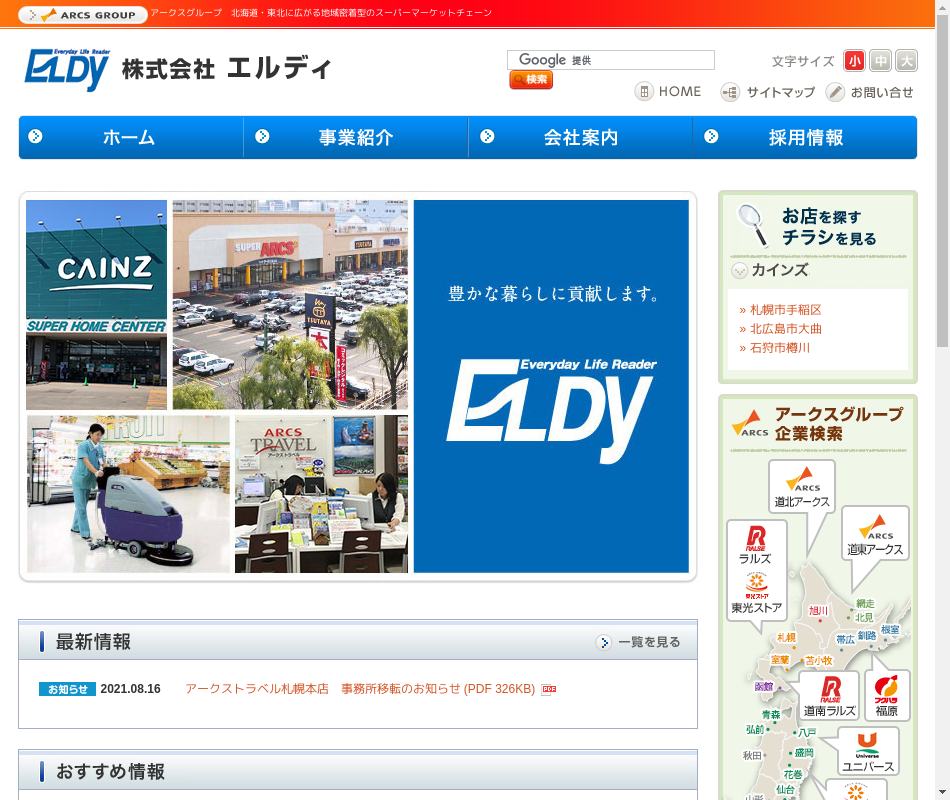This screenshot has width=950, height=800.
Task: Click 盛岡 on the map
Action: point(804,753)
